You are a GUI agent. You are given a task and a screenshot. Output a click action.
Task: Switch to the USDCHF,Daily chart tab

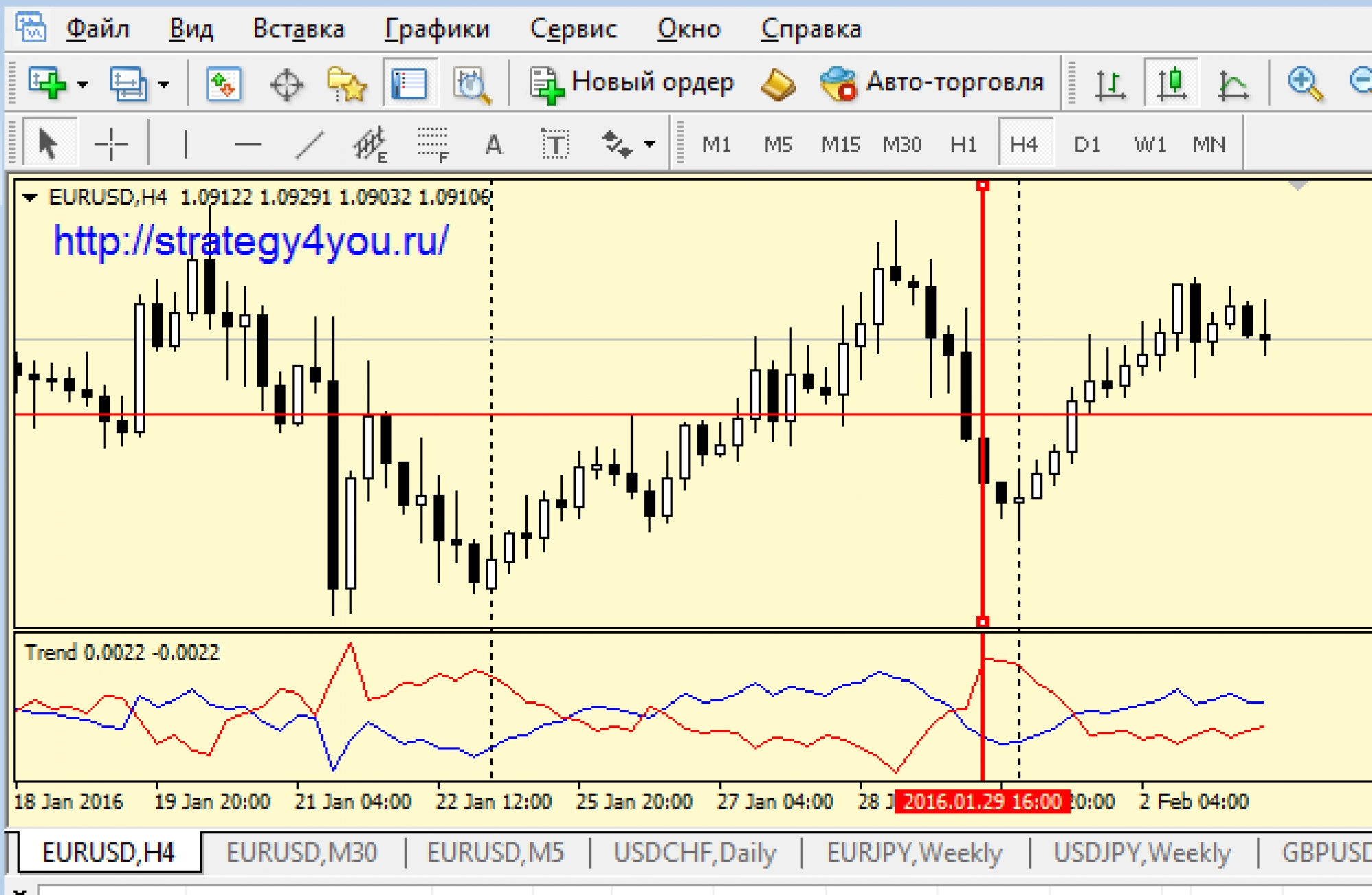tap(694, 853)
